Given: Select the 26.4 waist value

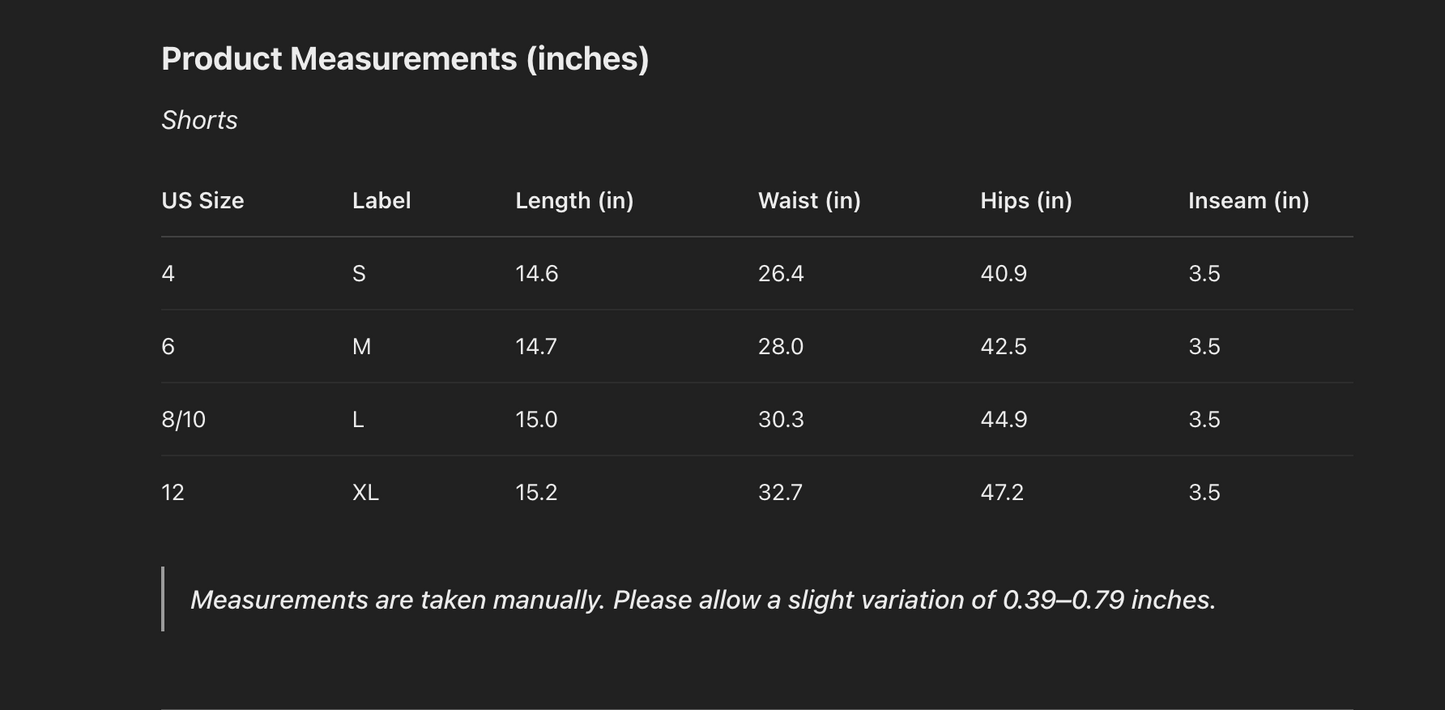Looking at the screenshot, I should click(781, 273).
